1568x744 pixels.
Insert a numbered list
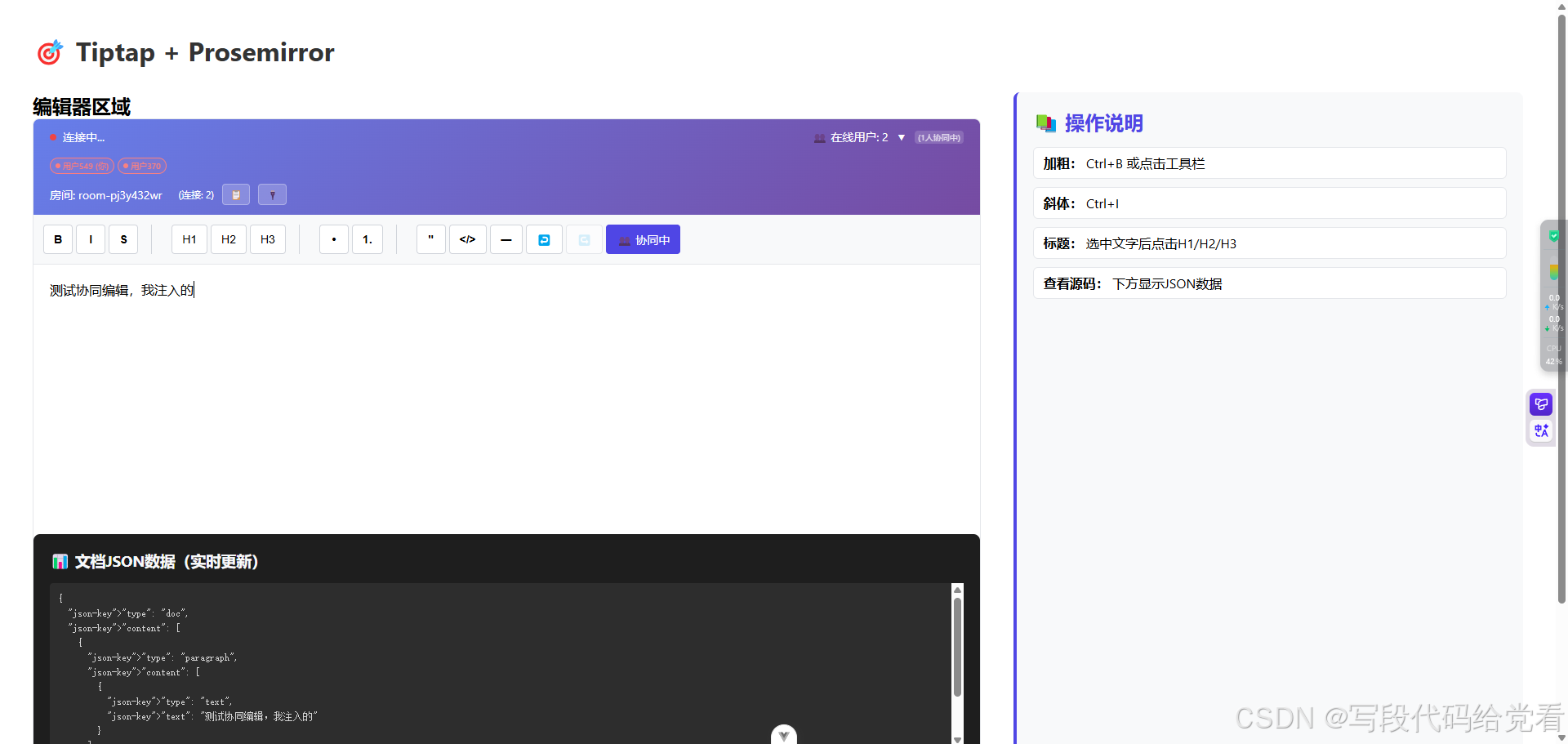(367, 239)
